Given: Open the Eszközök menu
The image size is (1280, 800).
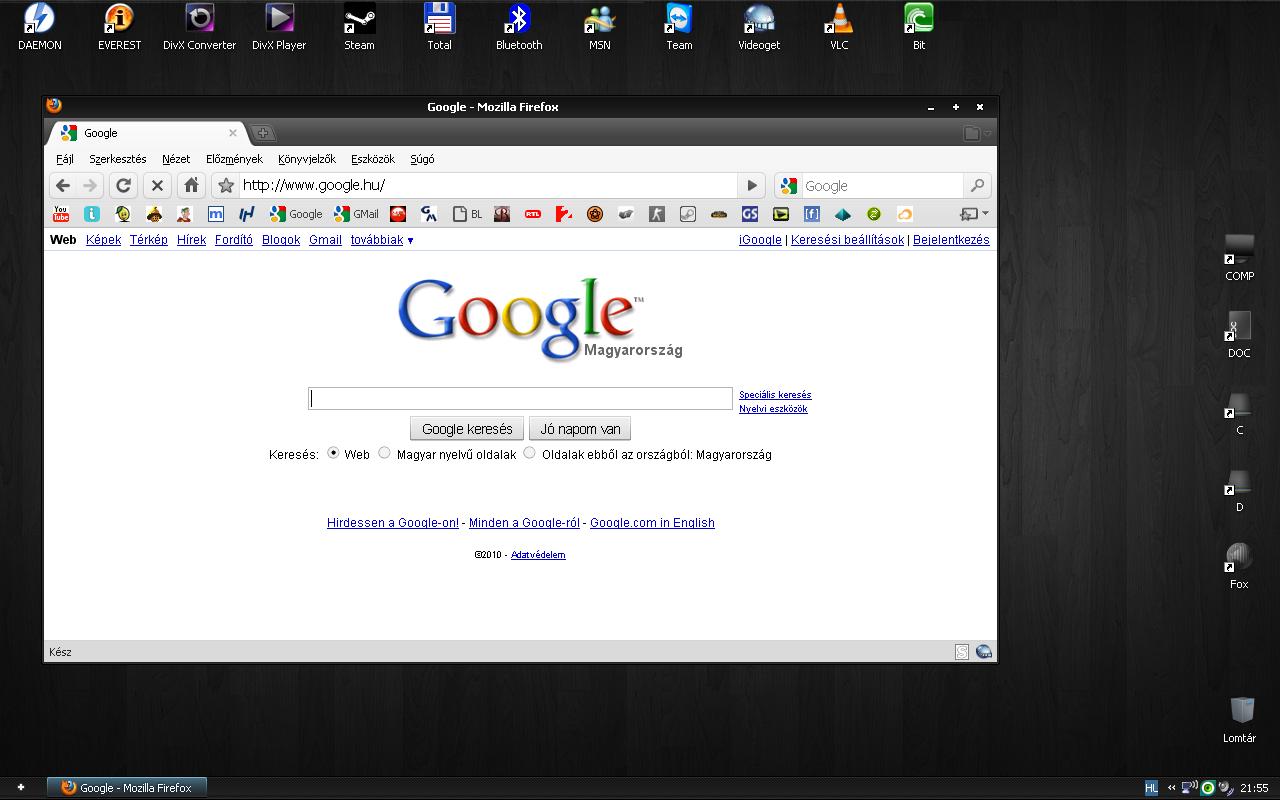Looking at the screenshot, I should (x=373, y=159).
